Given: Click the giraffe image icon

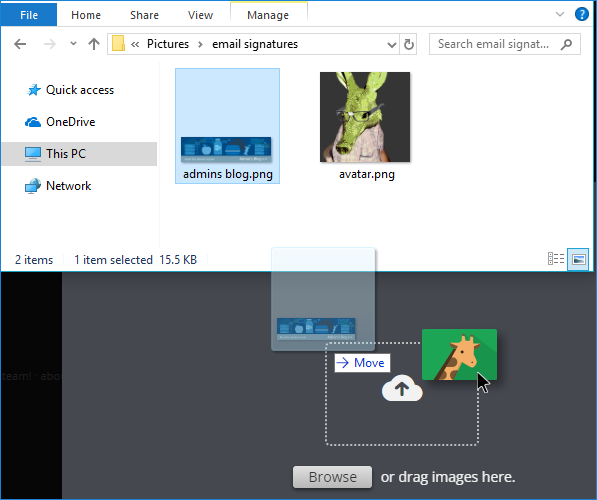Looking at the screenshot, I should [x=459, y=355].
